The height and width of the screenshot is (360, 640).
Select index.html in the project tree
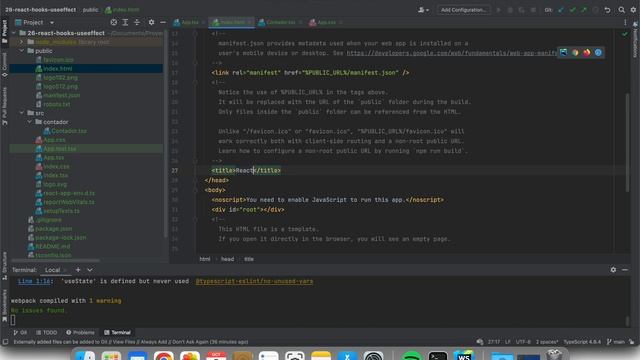tap(86, 69)
